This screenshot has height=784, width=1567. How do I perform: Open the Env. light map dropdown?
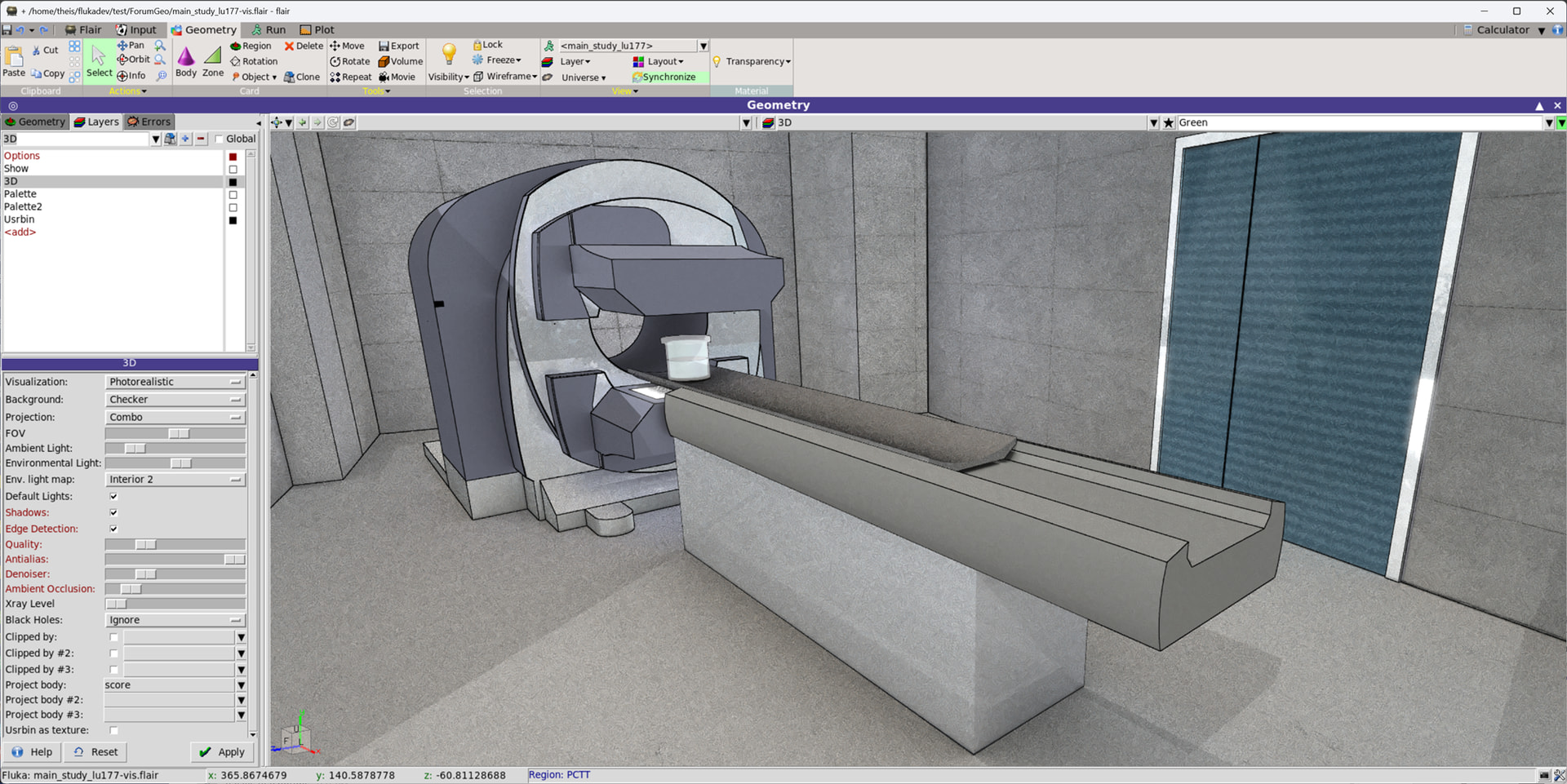(x=175, y=480)
